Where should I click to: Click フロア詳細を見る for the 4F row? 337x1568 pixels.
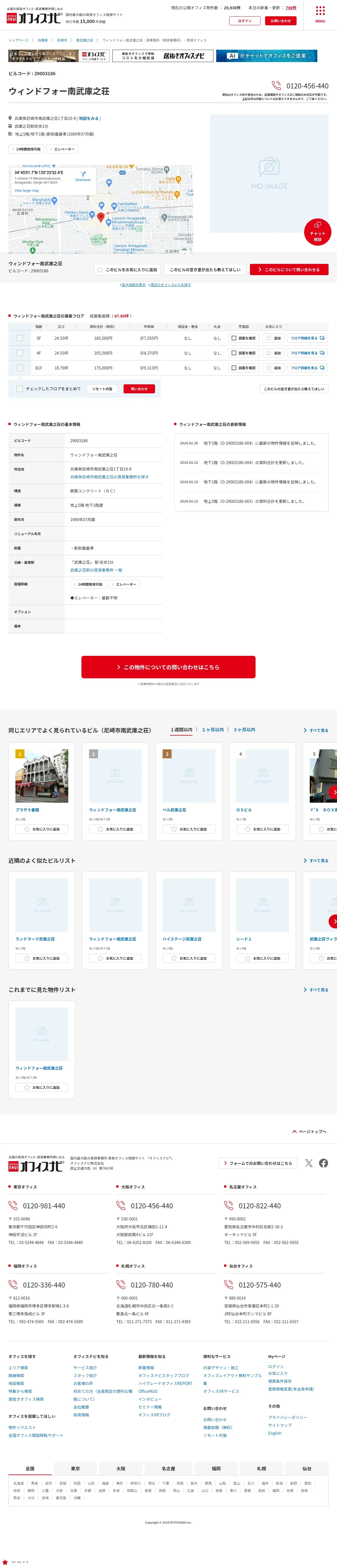[x=308, y=353]
